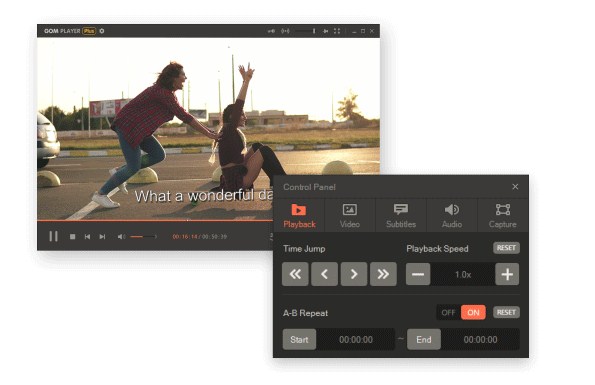Click the Start time field 00:00:00

point(356,339)
